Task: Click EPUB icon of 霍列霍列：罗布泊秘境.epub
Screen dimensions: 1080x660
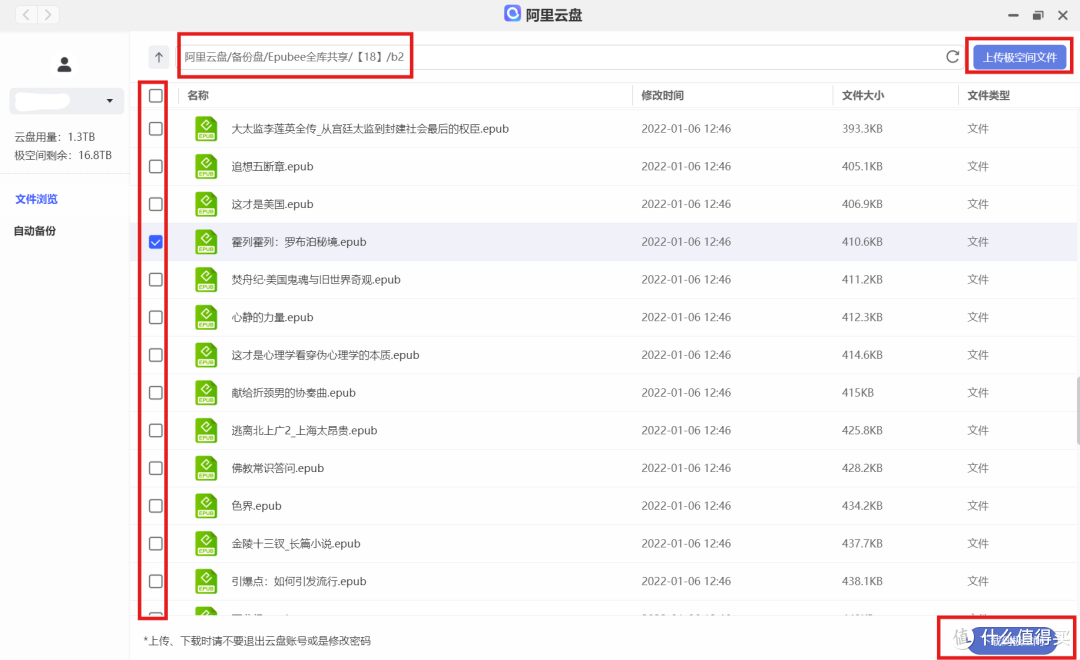Action: click(206, 242)
